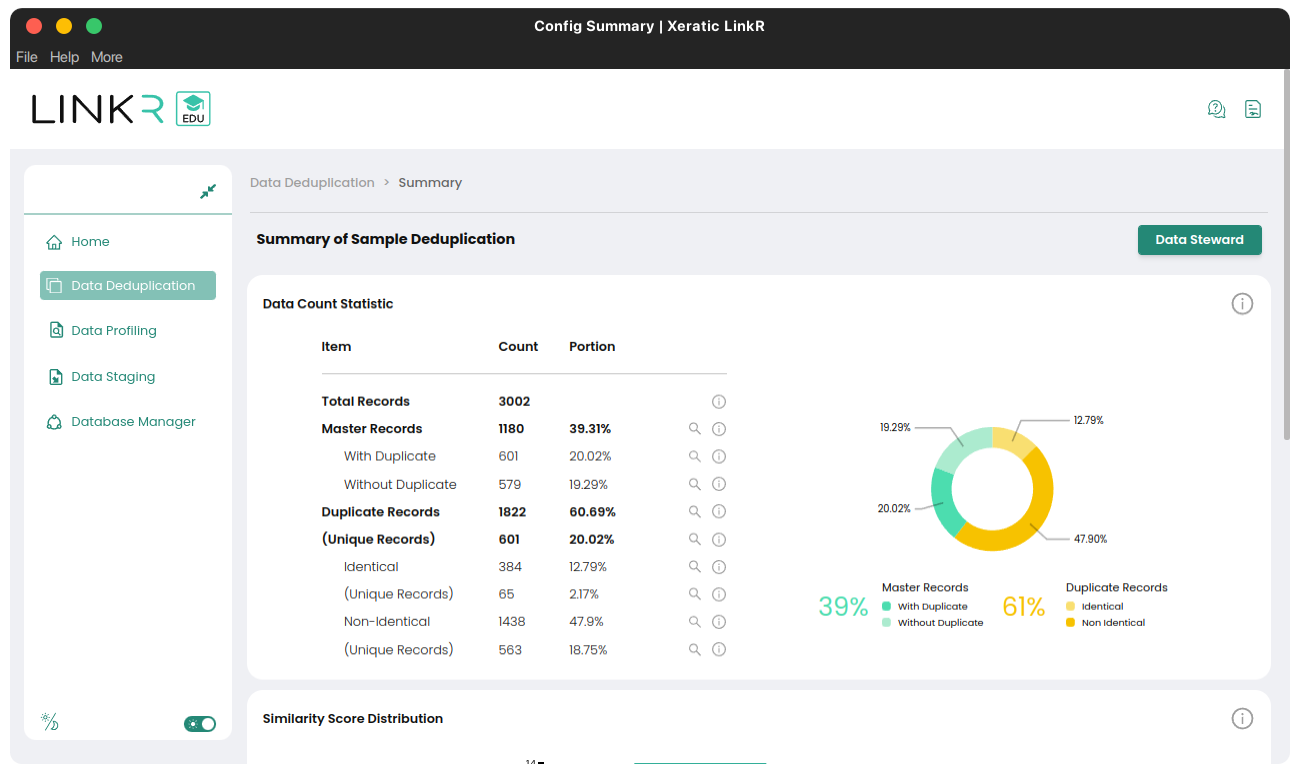Click the language switch icon in sidebar
The height and width of the screenshot is (774, 1300).
tap(49, 722)
